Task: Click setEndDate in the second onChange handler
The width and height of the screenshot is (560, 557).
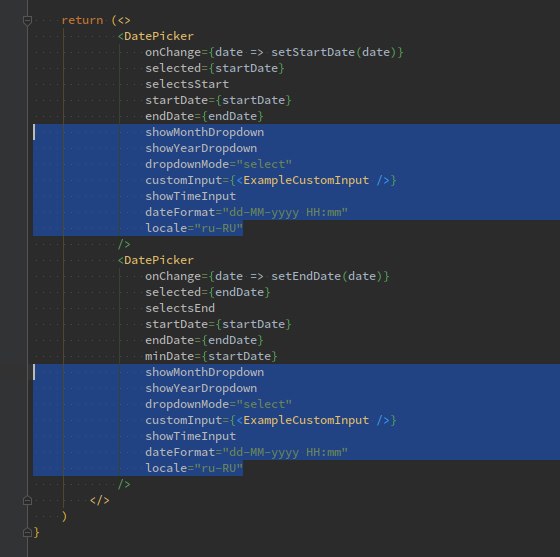Action: coord(306,276)
